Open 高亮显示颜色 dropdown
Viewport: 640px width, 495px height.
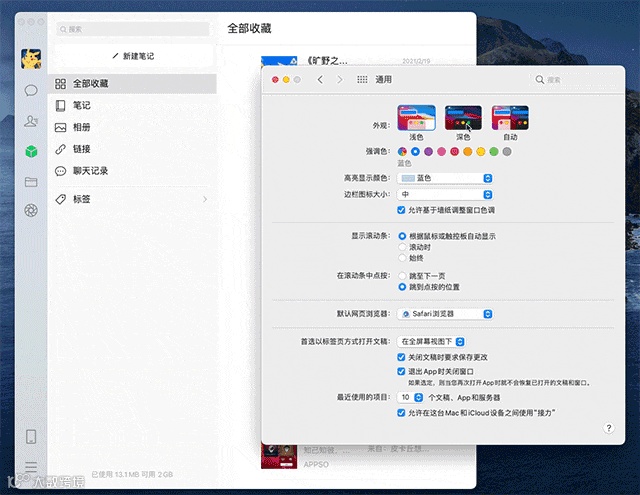pyautogui.click(x=445, y=178)
